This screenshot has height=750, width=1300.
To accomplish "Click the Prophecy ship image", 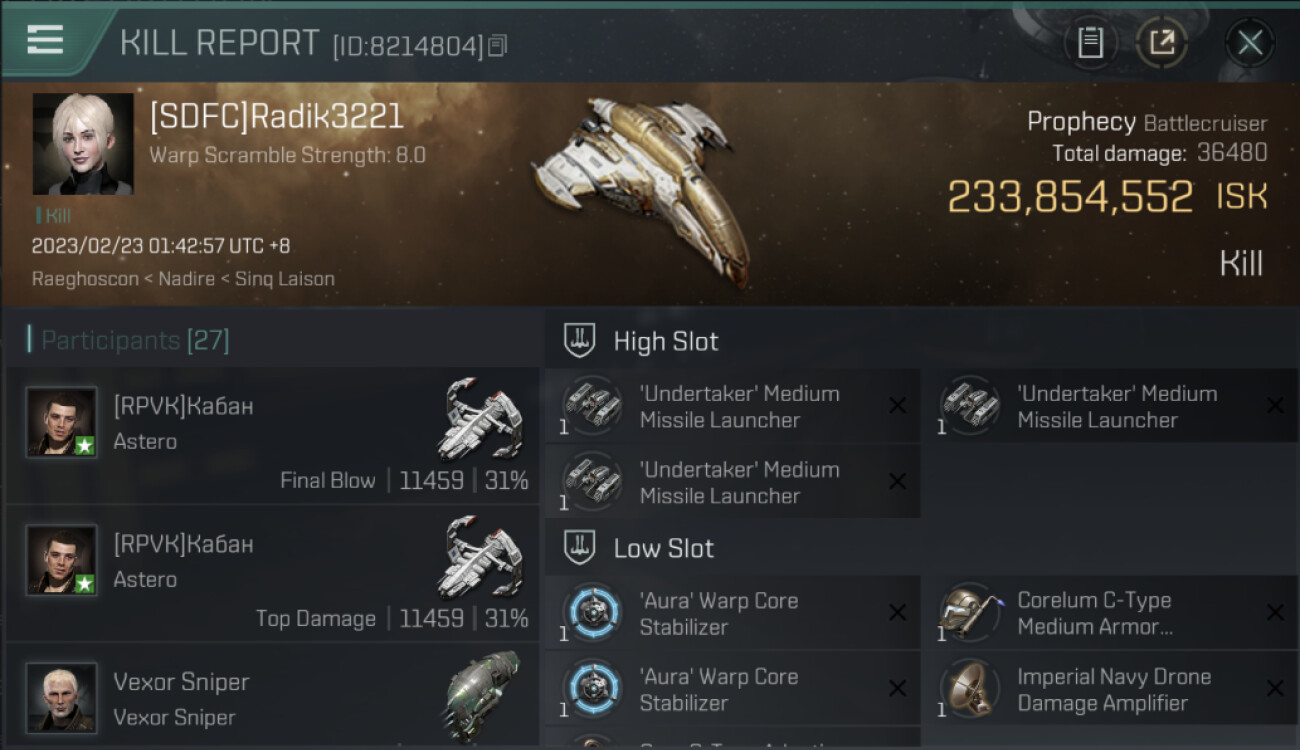I will [643, 190].
